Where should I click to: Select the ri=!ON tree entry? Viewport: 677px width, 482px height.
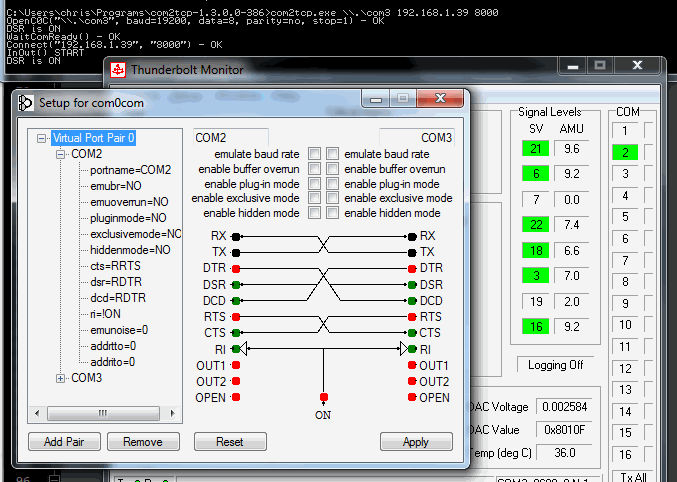click(x=105, y=314)
